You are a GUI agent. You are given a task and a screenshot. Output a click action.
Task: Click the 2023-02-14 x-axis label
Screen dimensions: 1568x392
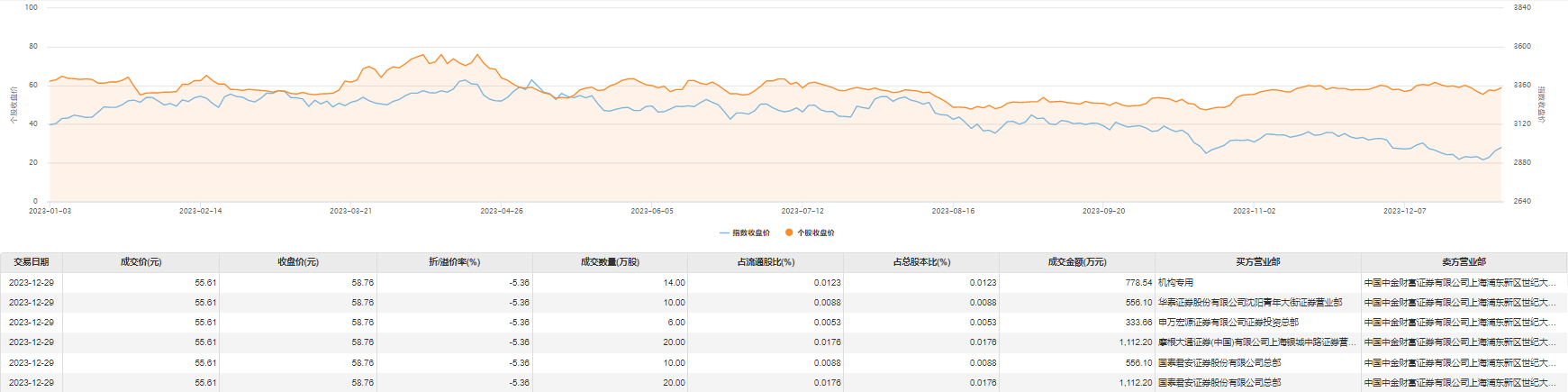[200, 211]
